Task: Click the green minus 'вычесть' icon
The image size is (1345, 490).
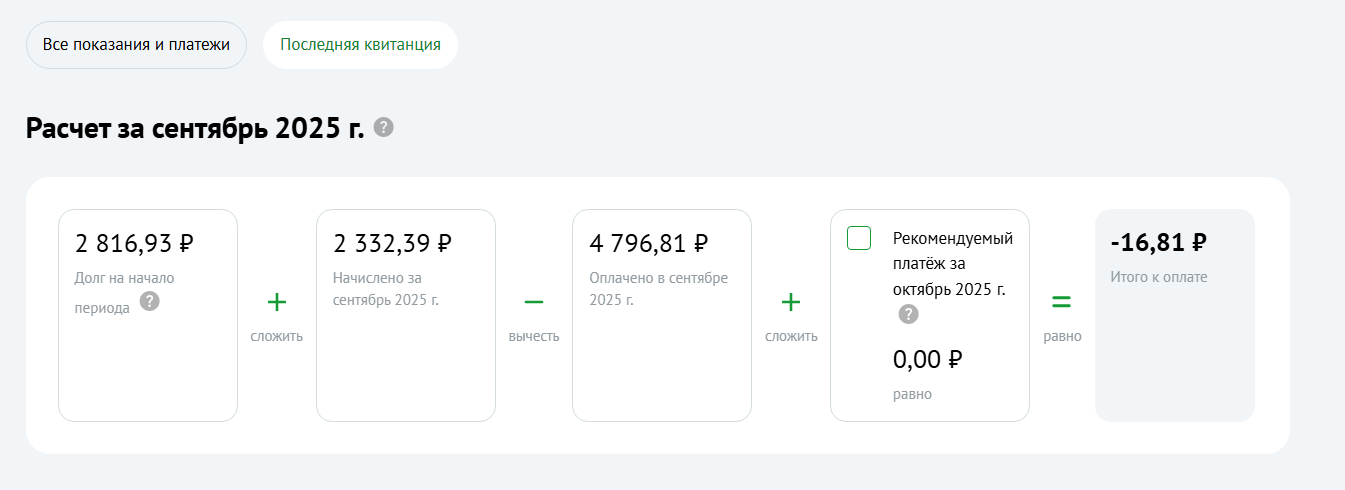Action: (534, 302)
